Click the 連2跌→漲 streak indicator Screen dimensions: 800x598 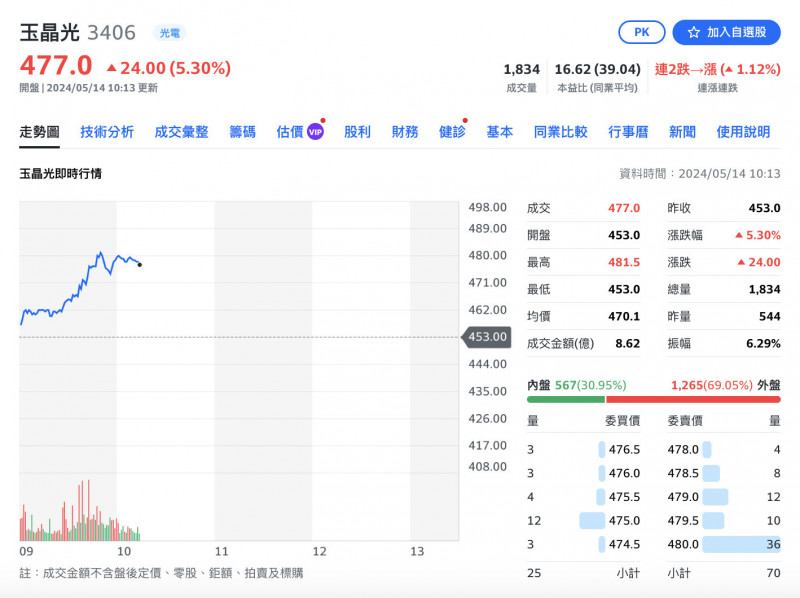pos(717,69)
